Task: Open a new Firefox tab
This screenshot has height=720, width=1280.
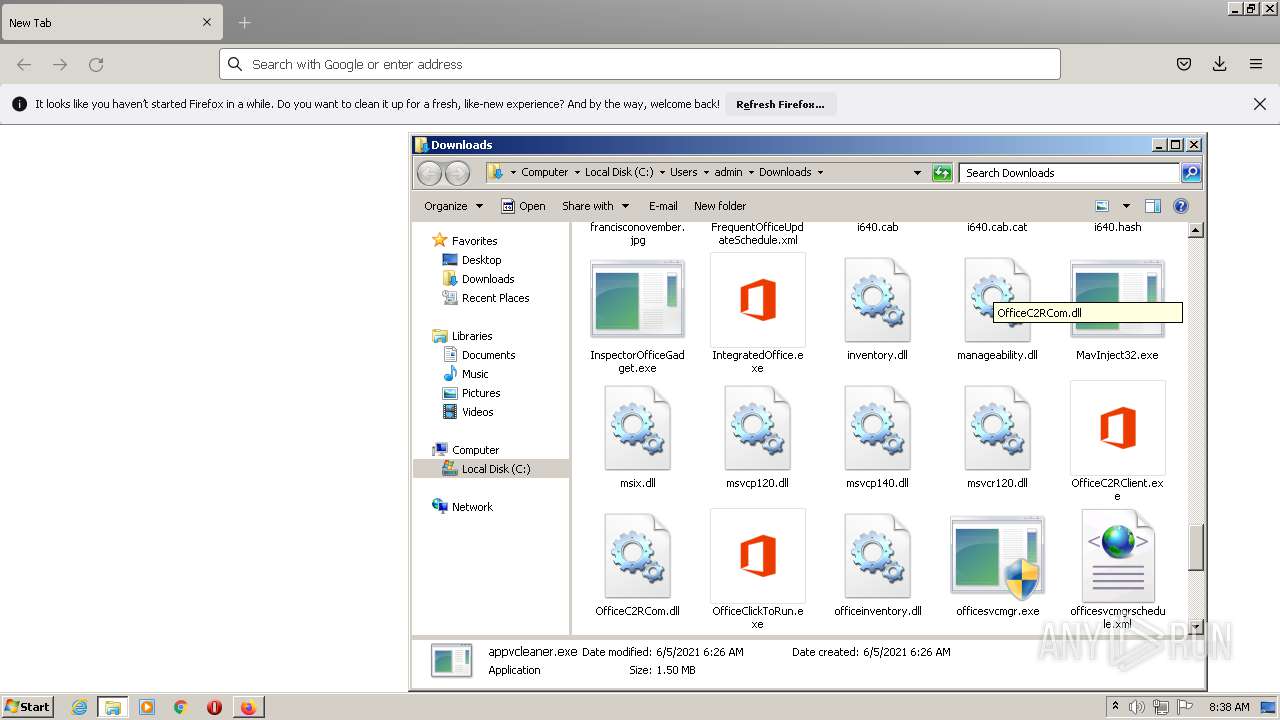Action: tap(244, 22)
